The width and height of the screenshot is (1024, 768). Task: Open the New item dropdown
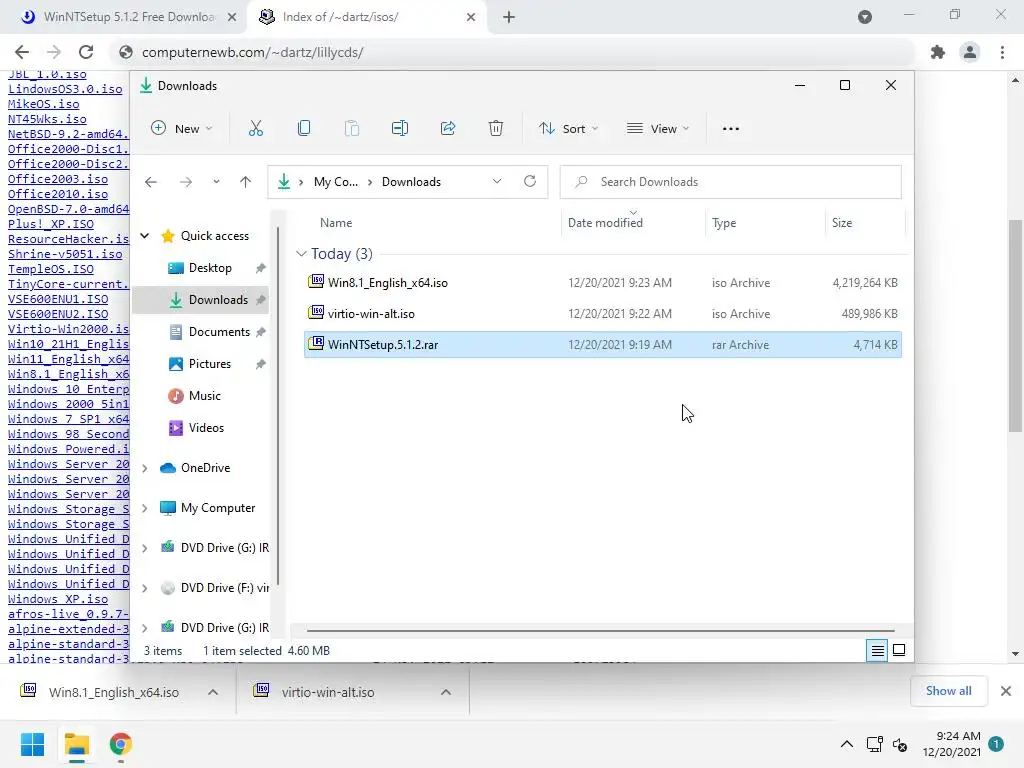[182, 129]
